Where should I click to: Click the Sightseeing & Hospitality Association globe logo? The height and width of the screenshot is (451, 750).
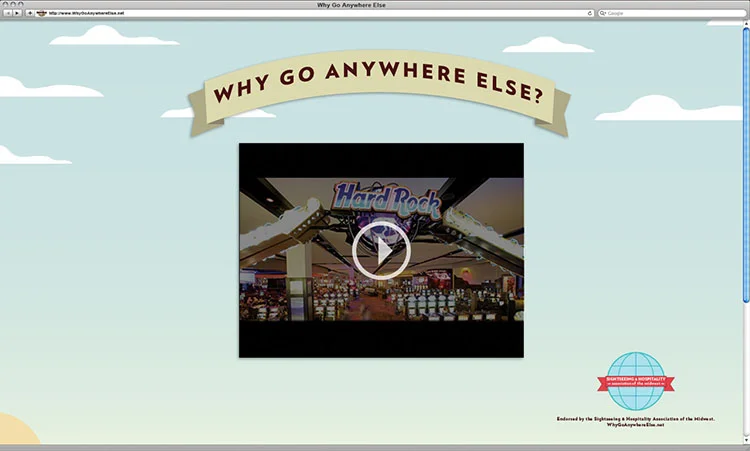click(636, 381)
